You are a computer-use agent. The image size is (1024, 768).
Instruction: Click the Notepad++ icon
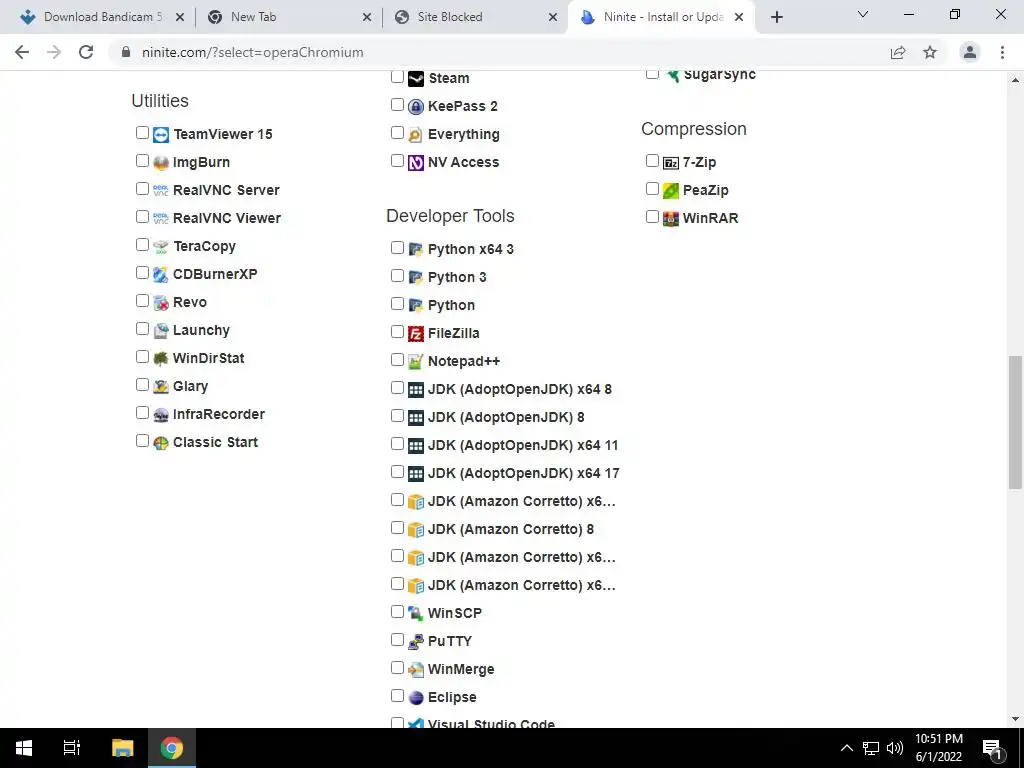(416, 362)
